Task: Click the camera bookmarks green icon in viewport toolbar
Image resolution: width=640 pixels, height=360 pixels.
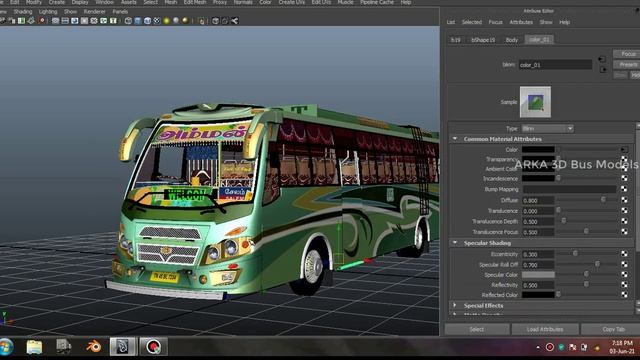Action: [21, 21]
